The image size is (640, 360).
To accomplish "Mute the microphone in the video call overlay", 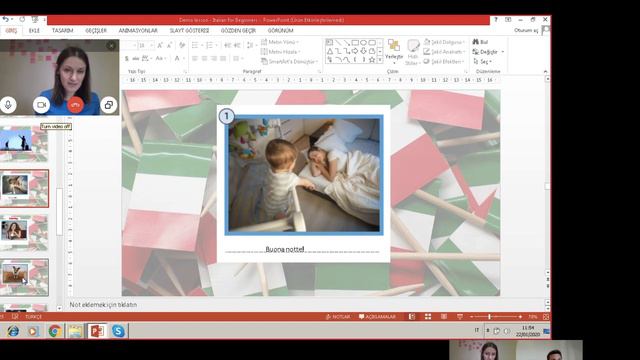I will [x=8, y=105].
